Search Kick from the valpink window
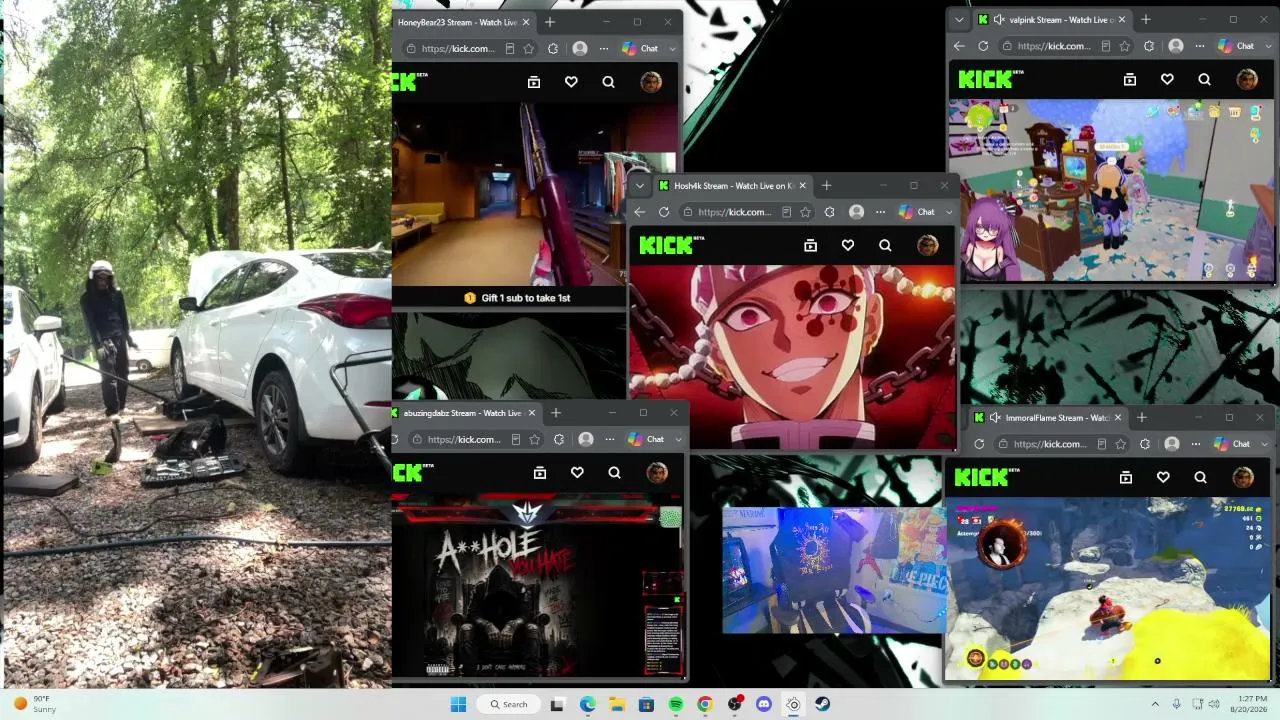The image size is (1280, 720). (1204, 79)
